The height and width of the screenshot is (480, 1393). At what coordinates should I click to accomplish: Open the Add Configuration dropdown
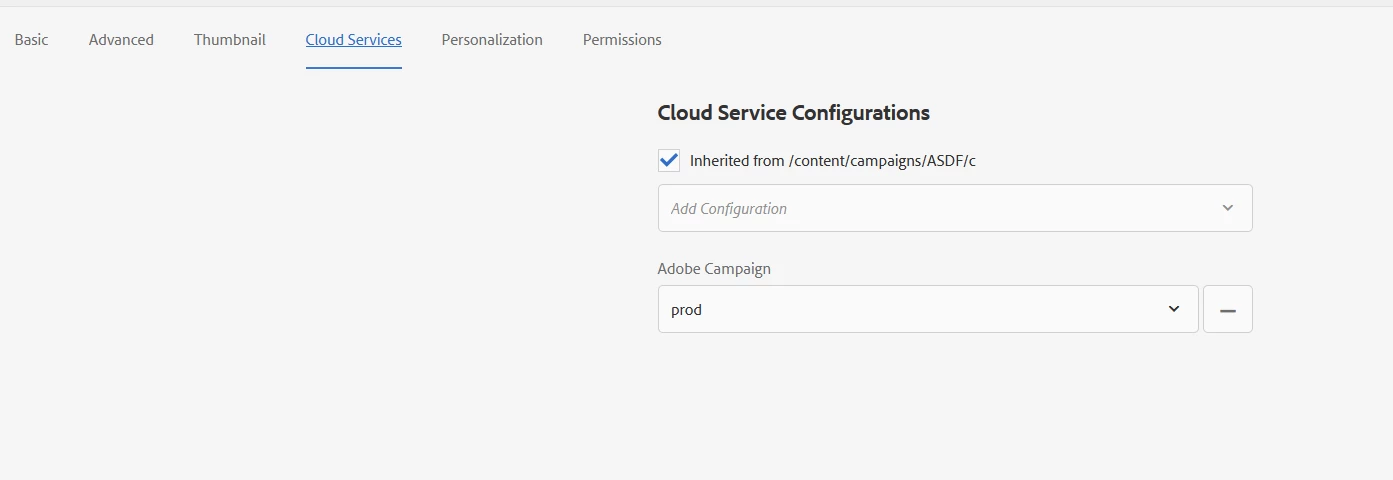pyautogui.click(x=954, y=208)
